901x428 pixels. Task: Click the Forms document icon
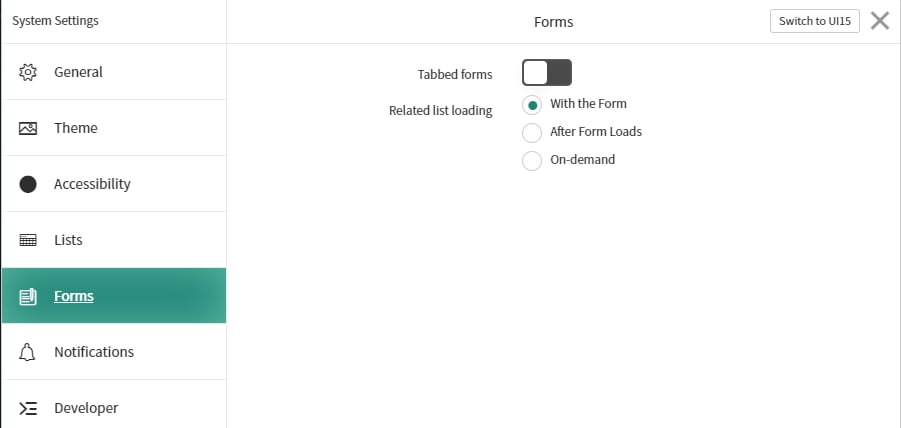28,296
